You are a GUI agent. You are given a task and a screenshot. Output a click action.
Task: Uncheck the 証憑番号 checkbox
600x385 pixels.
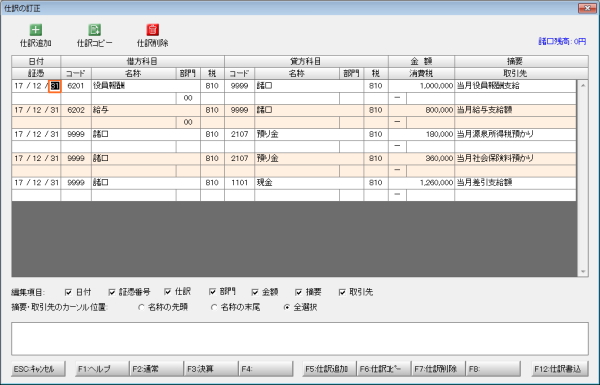click(x=112, y=292)
